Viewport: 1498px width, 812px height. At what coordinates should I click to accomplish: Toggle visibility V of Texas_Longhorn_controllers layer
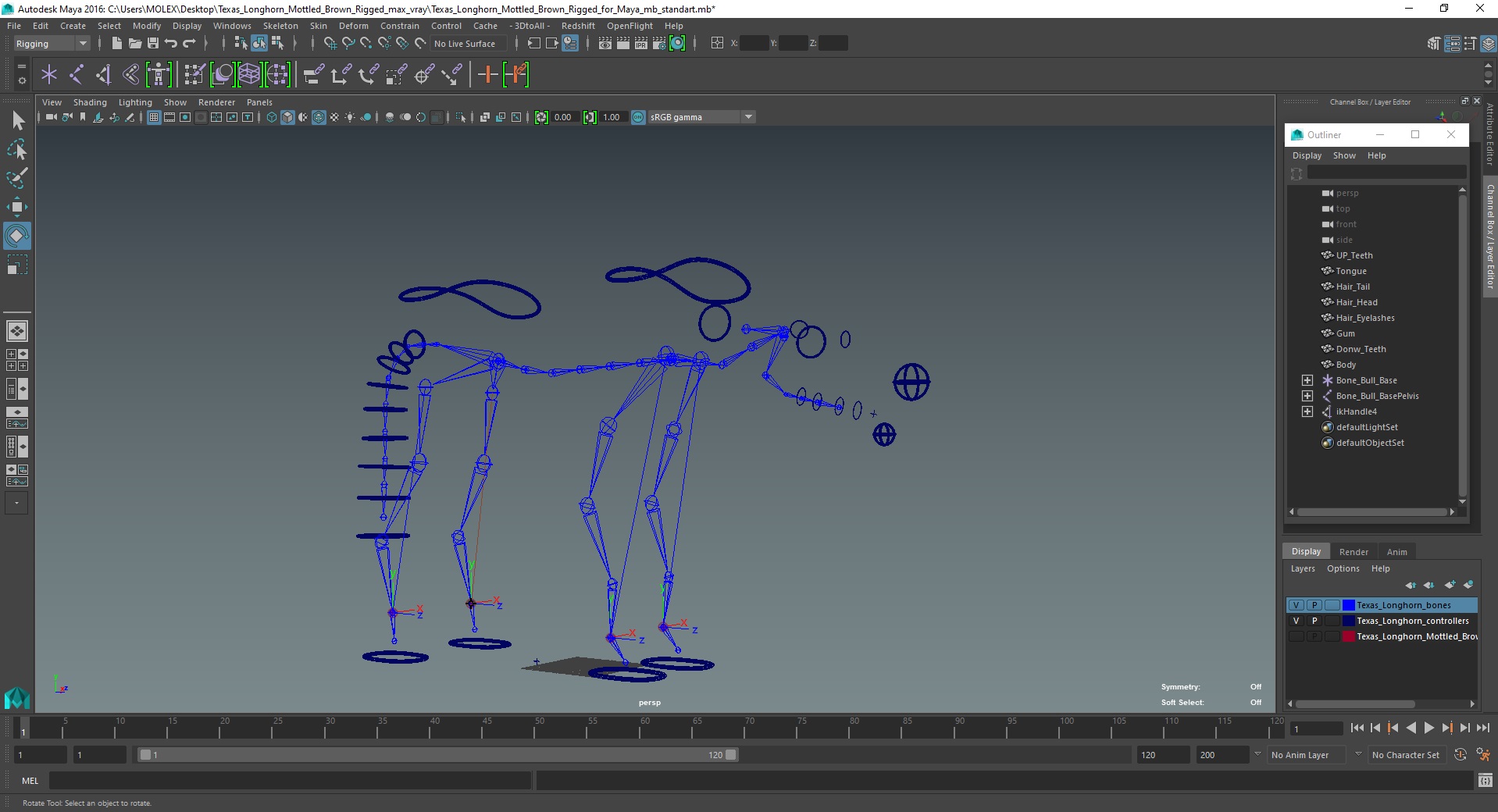1296,621
